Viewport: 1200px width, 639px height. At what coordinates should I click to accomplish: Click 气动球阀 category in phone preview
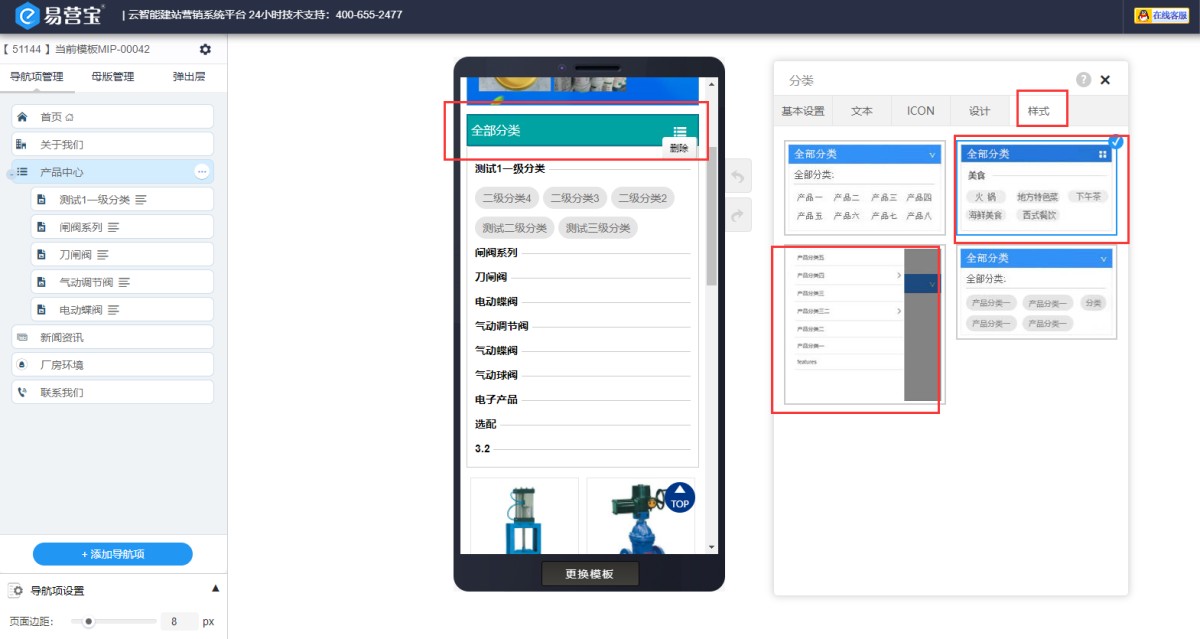(496, 375)
